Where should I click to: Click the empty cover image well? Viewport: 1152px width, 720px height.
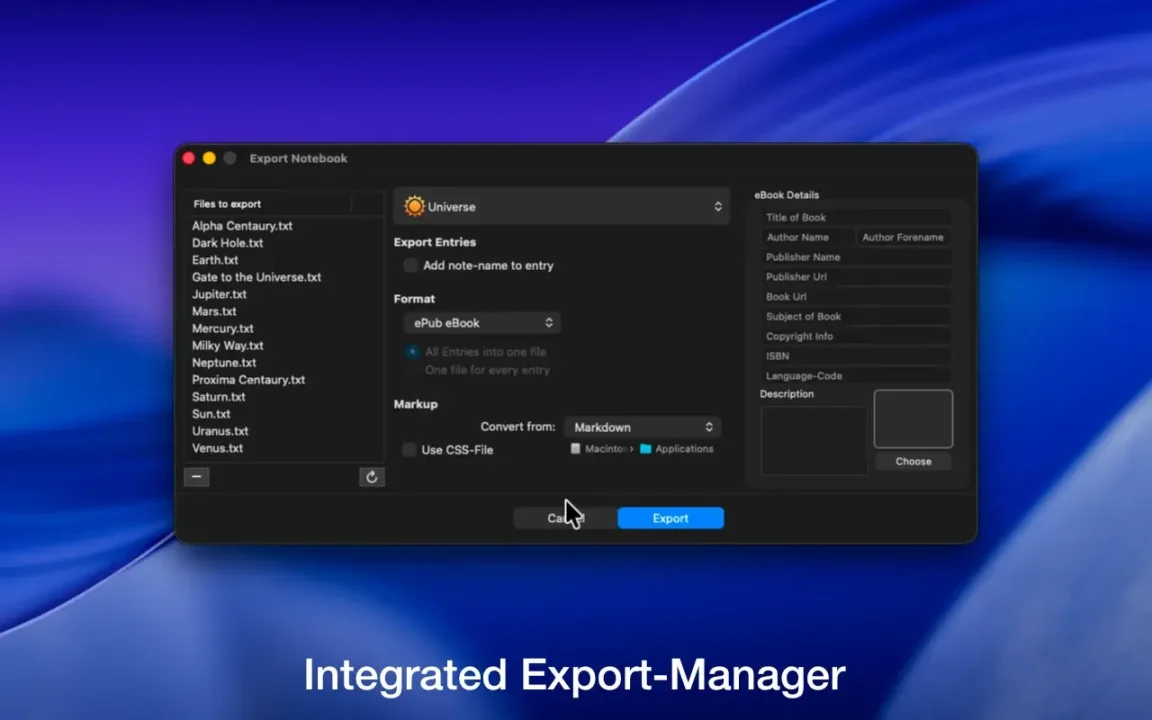click(x=913, y=419)
